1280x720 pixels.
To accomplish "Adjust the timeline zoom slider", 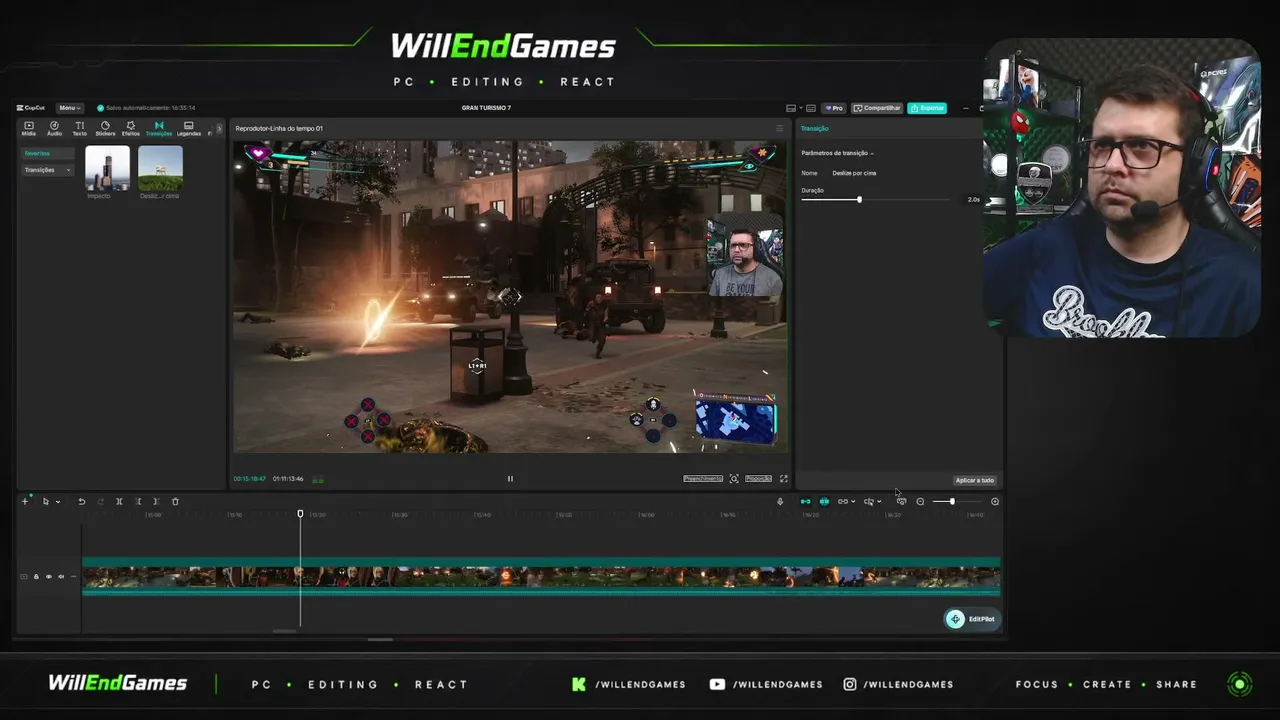I will (951, 501).
